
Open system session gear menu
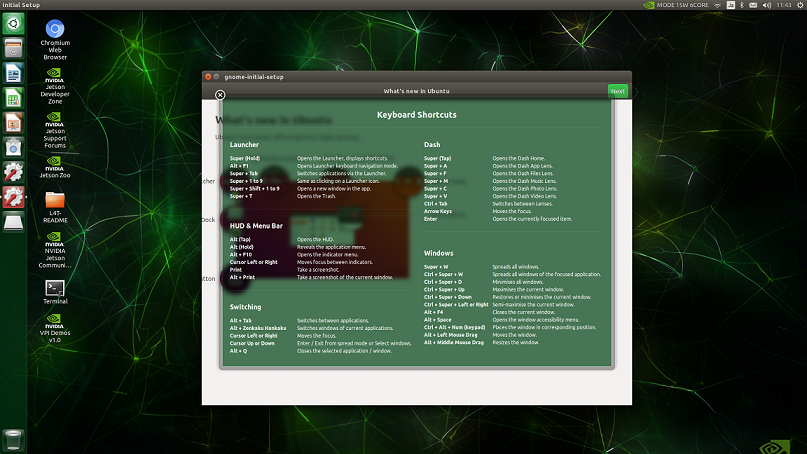(x=800, y=5)
